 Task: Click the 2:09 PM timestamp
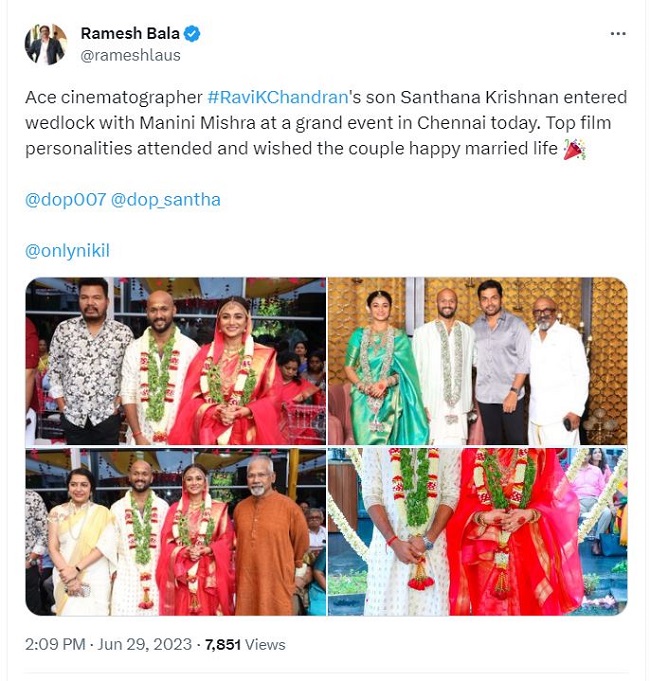tap(55, 645)
